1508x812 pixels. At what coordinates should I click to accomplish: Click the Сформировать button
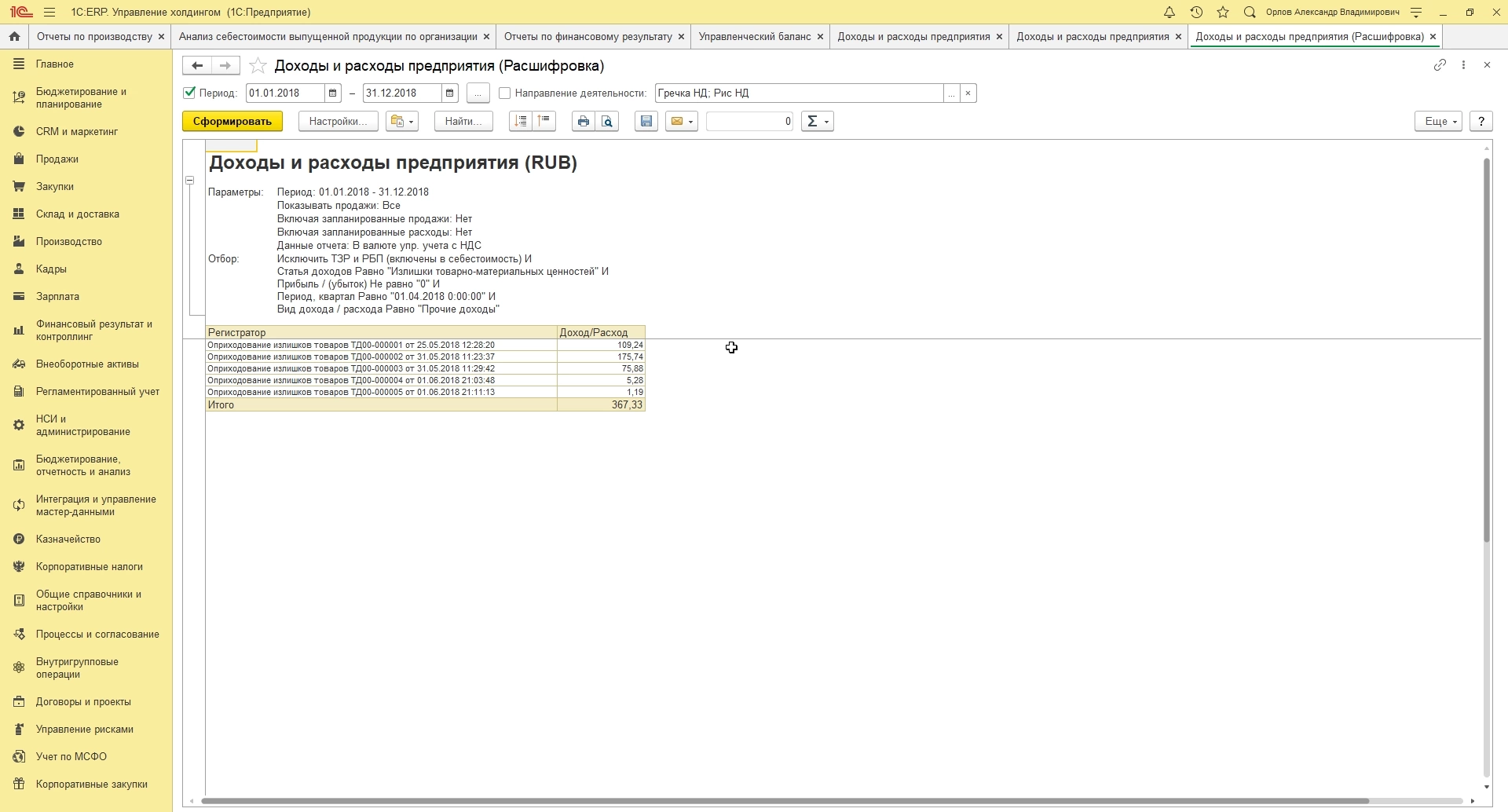(x=232, y=121)
